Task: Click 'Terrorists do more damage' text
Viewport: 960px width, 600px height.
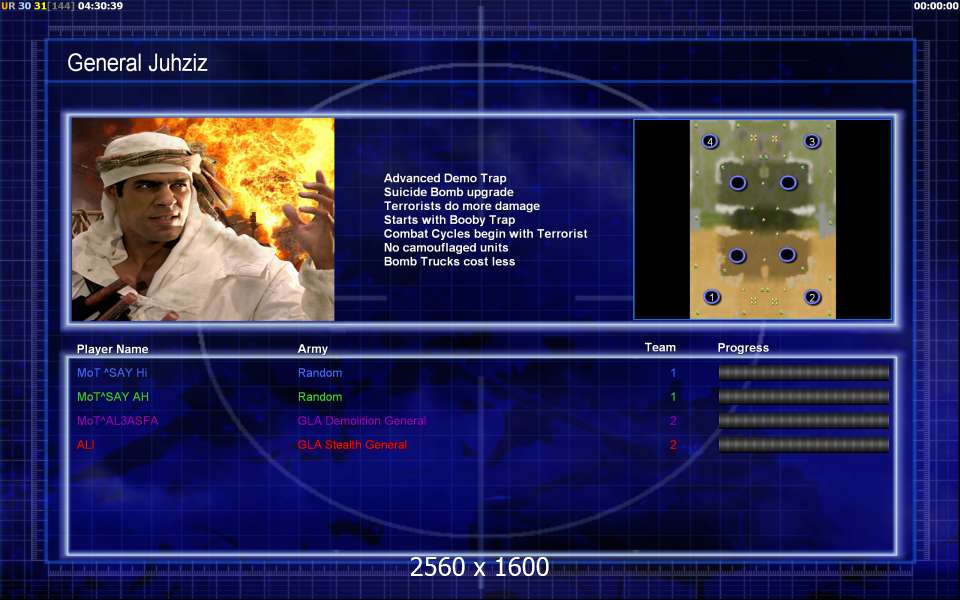Action: pyautogui.click(x=462, y=206)
